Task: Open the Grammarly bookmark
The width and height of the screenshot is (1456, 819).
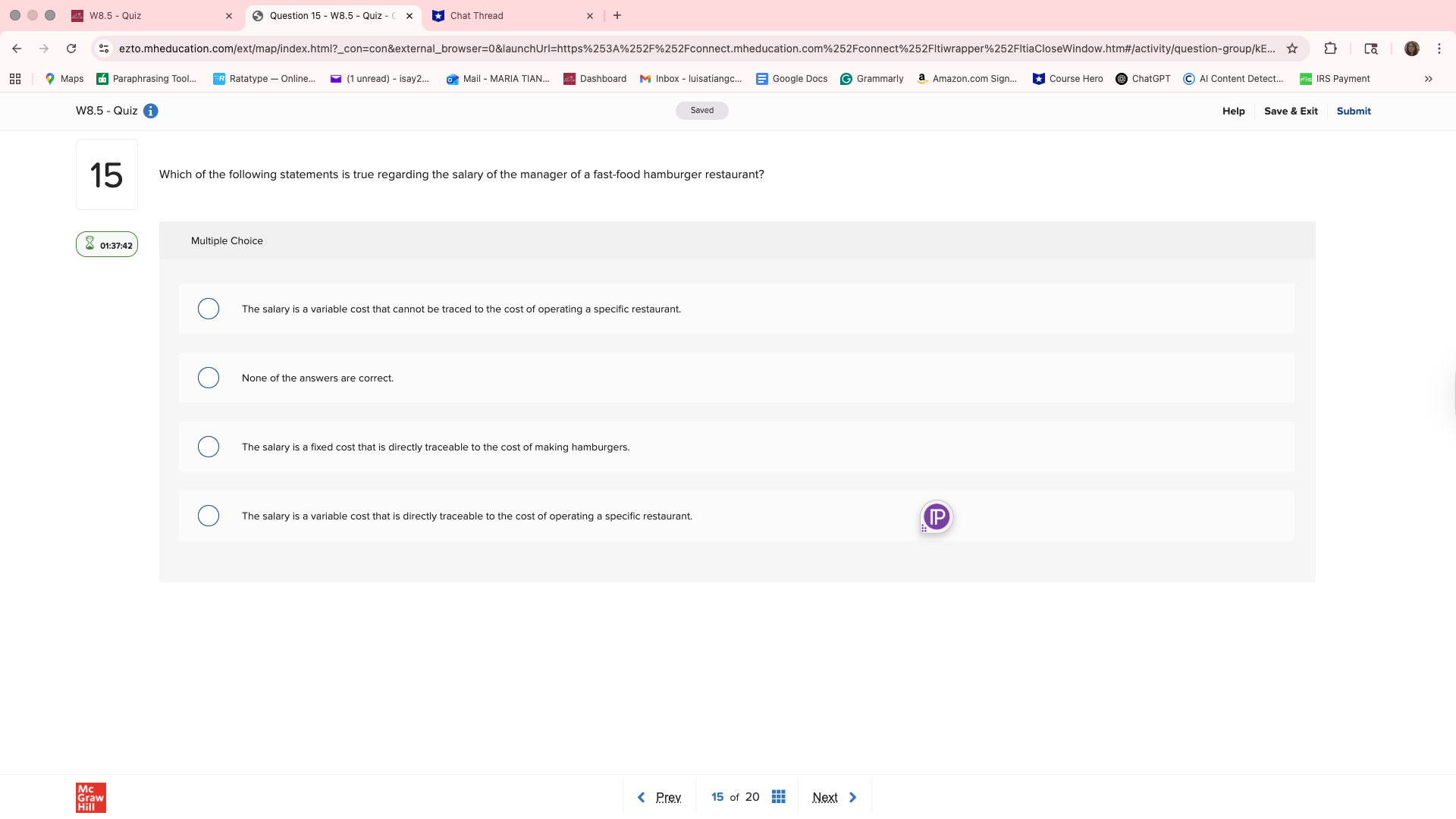Action: pos(872,79)
